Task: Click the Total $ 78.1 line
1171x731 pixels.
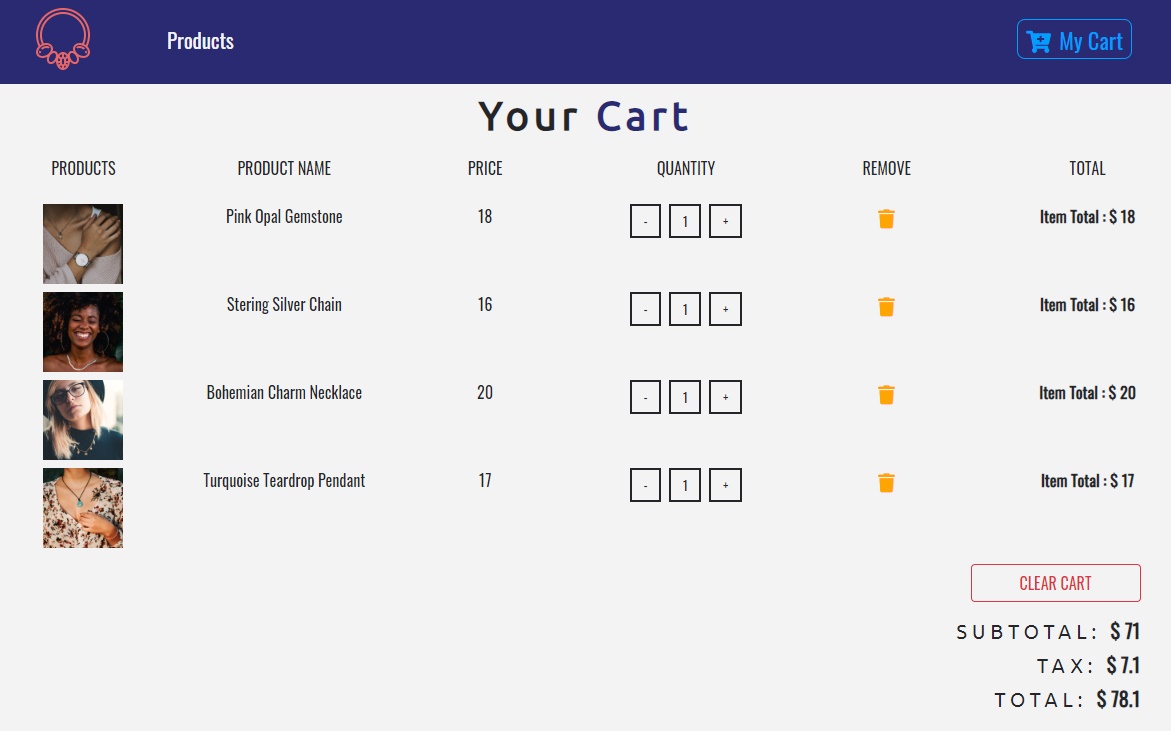Action: pyautogui.click(x=1067, y=700)
